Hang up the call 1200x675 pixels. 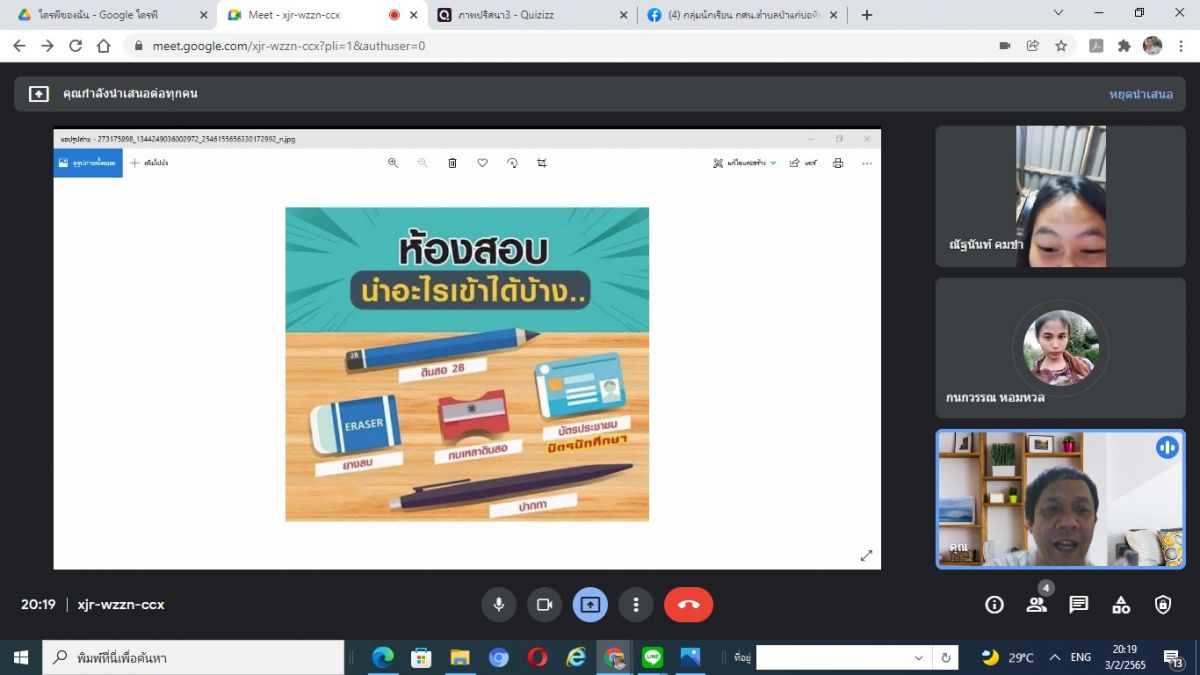coord(688,605)
